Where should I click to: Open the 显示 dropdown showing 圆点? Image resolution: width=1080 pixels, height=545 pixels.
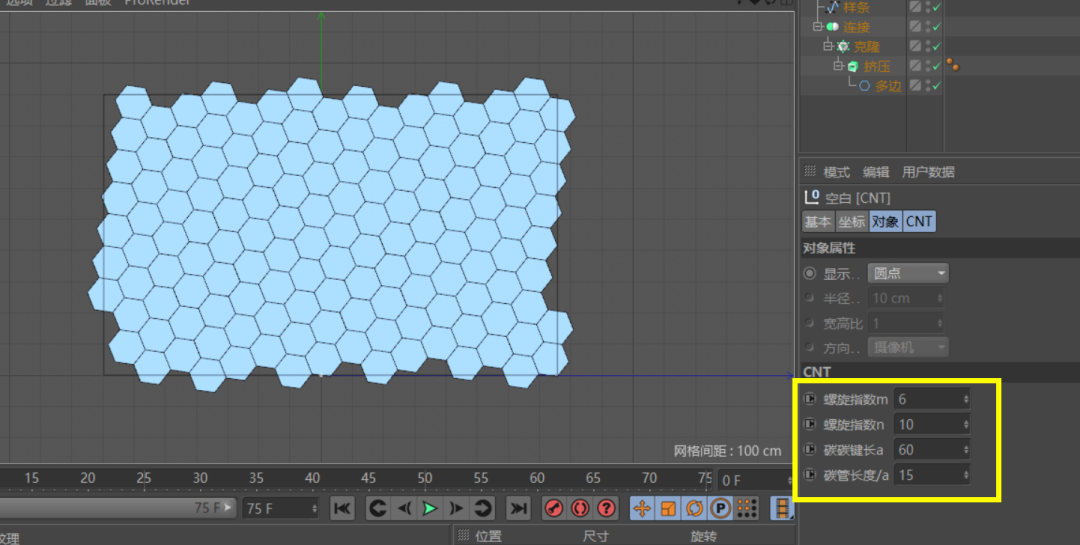pyautogui.click(x=908, y=274)
